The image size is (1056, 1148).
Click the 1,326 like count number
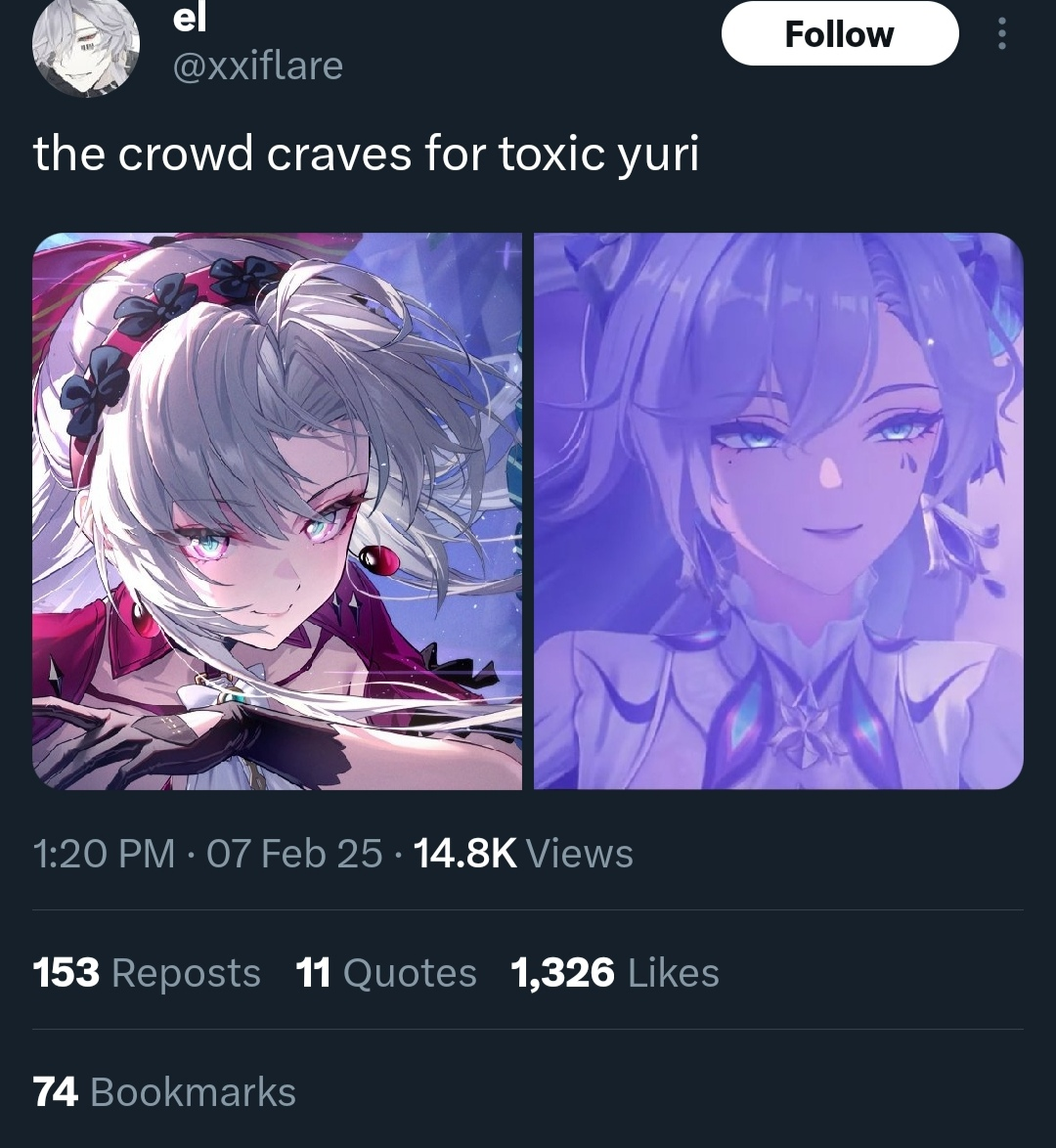tap(562, 973)
